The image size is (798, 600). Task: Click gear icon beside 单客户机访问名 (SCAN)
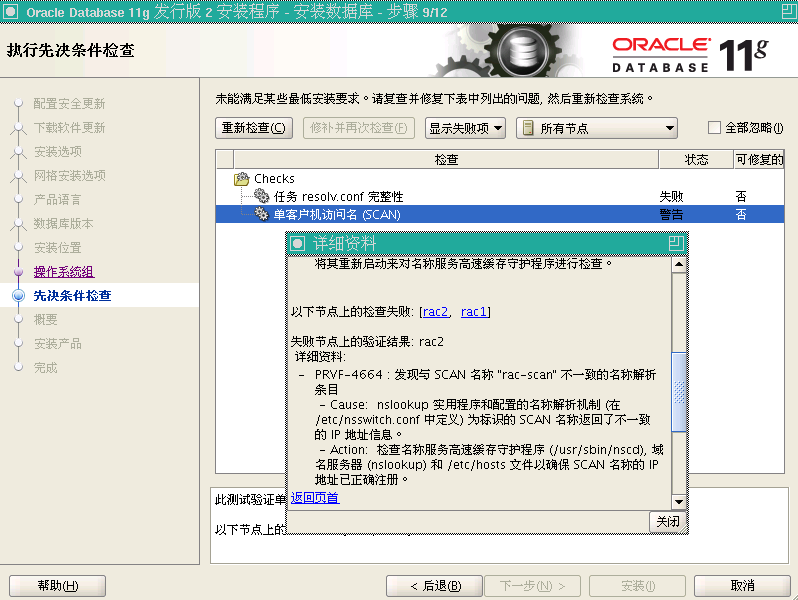click(x=262, y=214)
